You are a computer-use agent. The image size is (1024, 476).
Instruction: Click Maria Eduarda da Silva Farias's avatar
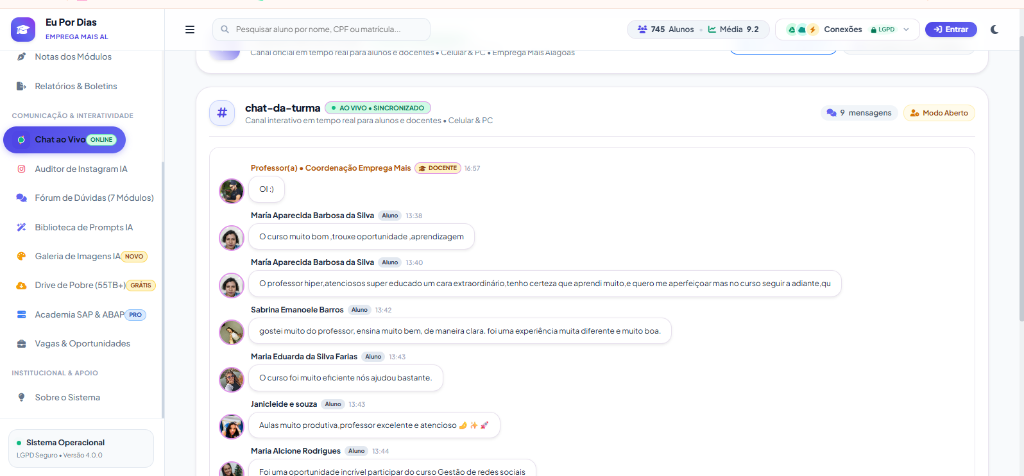231,379
